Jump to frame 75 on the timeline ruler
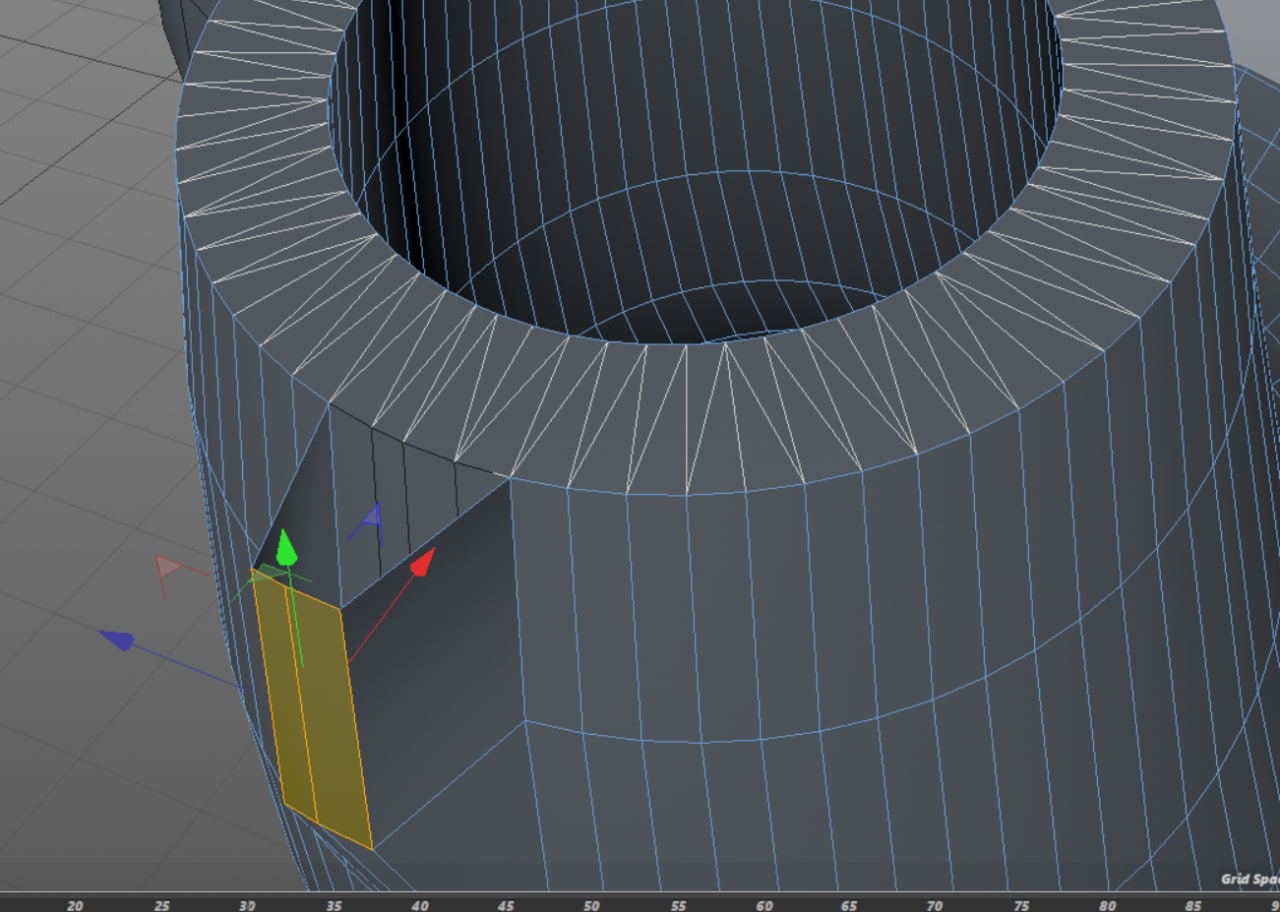 pos(1020,905)
